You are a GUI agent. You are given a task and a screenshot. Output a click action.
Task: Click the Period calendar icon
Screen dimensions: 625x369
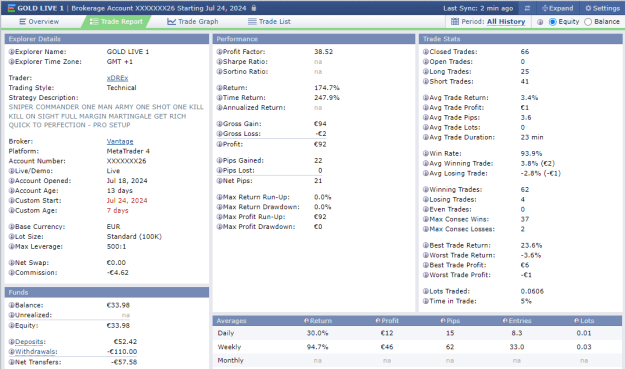pyautogui.click(x=455, y=22)
